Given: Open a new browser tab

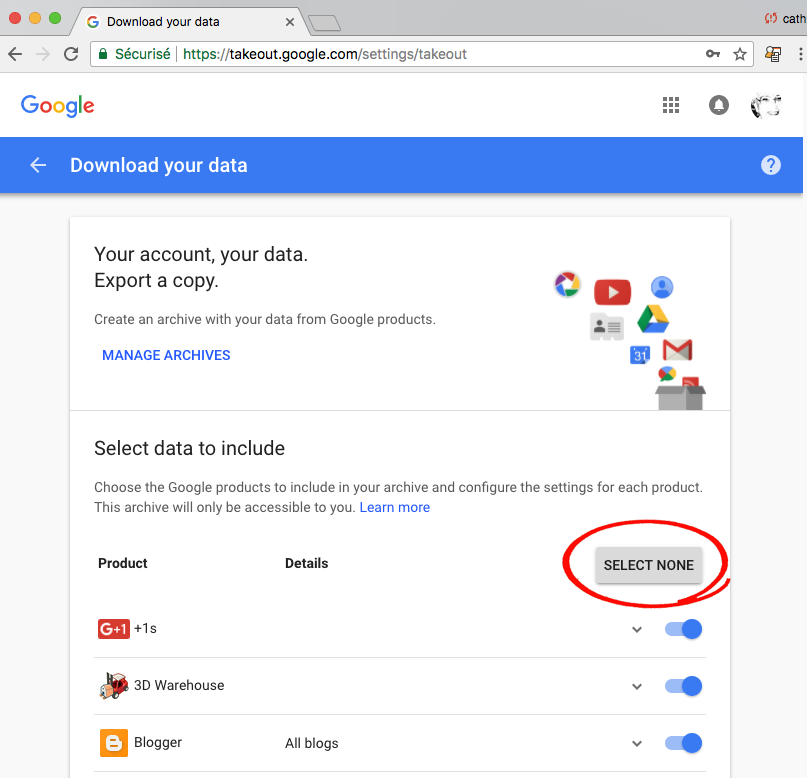Looking at the screenshot, I should click(324, 23).
